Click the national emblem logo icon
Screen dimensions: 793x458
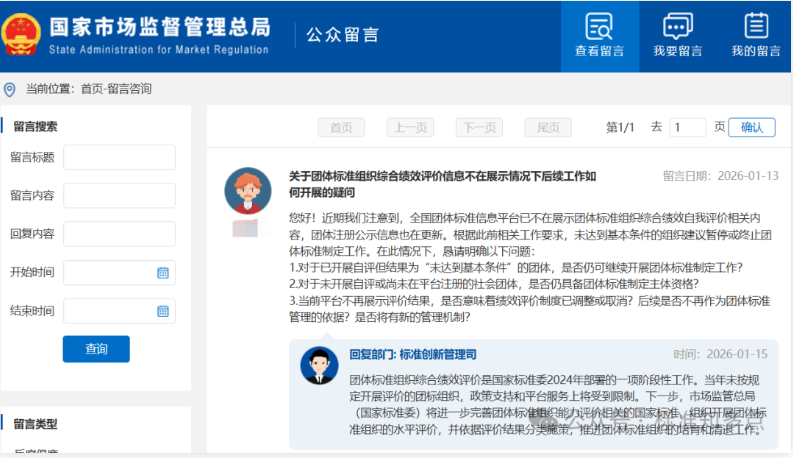pos(22,35)
